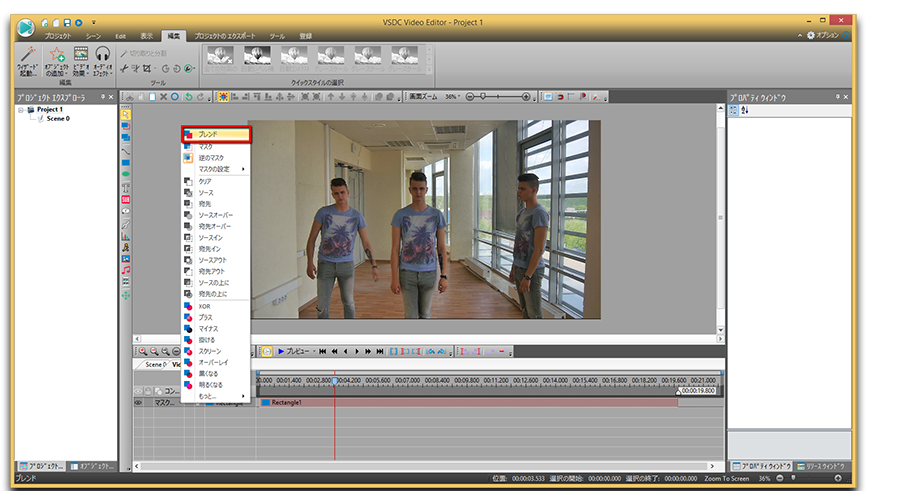Open the プロジェクト ribbon tab
This screenshot has height=491, width=900.
coord(59,36)
